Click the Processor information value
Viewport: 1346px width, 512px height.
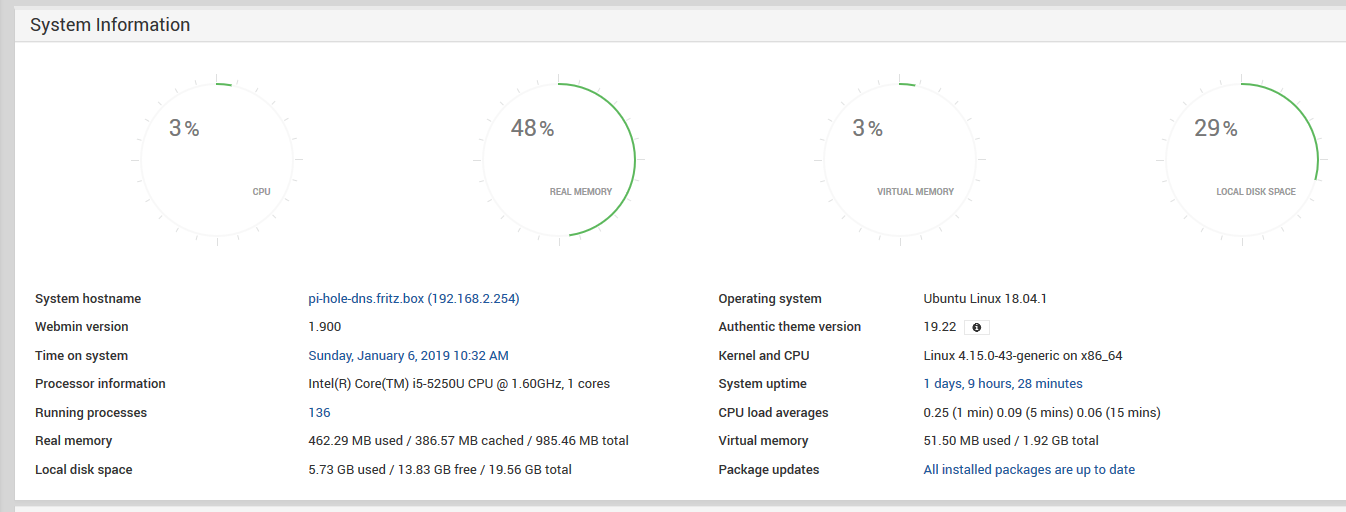tap(458, 384)
